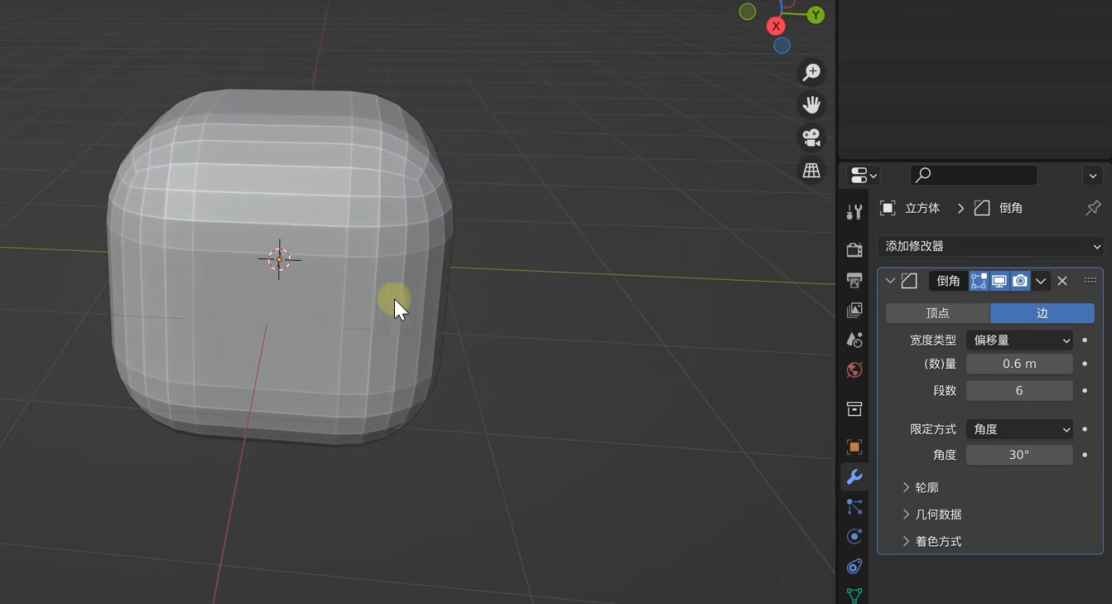Click the (数)量 field showing 0.6 m
1112x604 pixels.
point(1020,364)
